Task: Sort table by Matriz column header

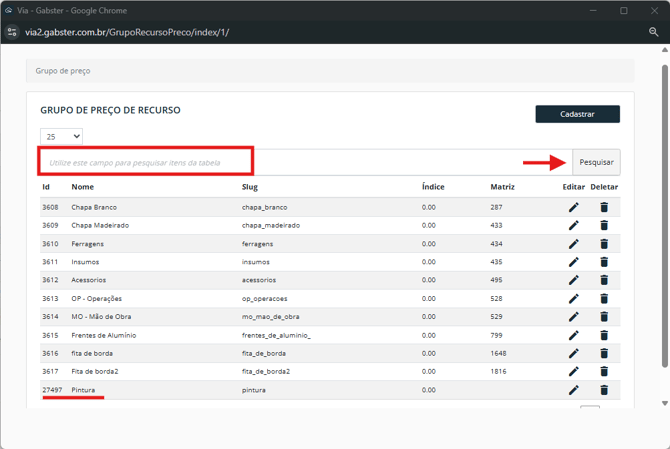Action: coord(502,187)
